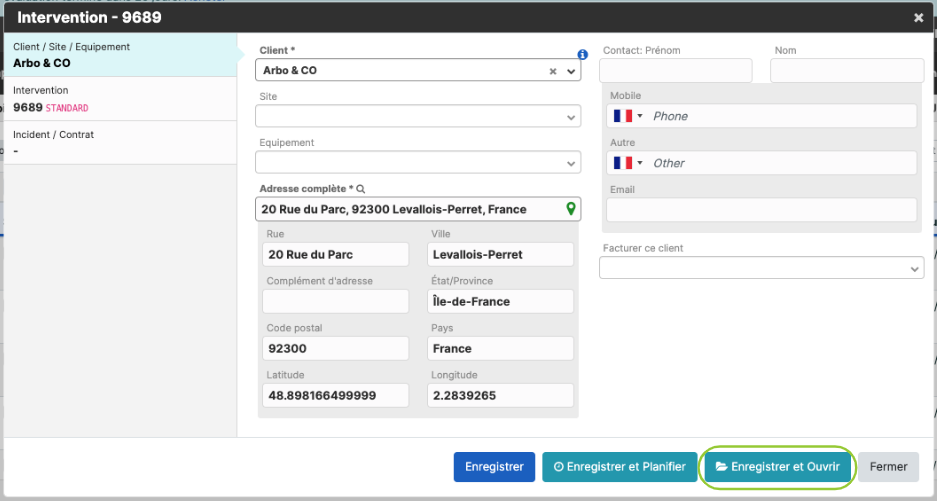Expand the Site dropdown
This screenshot has height=501, width=937.
[x=571, y=117]
